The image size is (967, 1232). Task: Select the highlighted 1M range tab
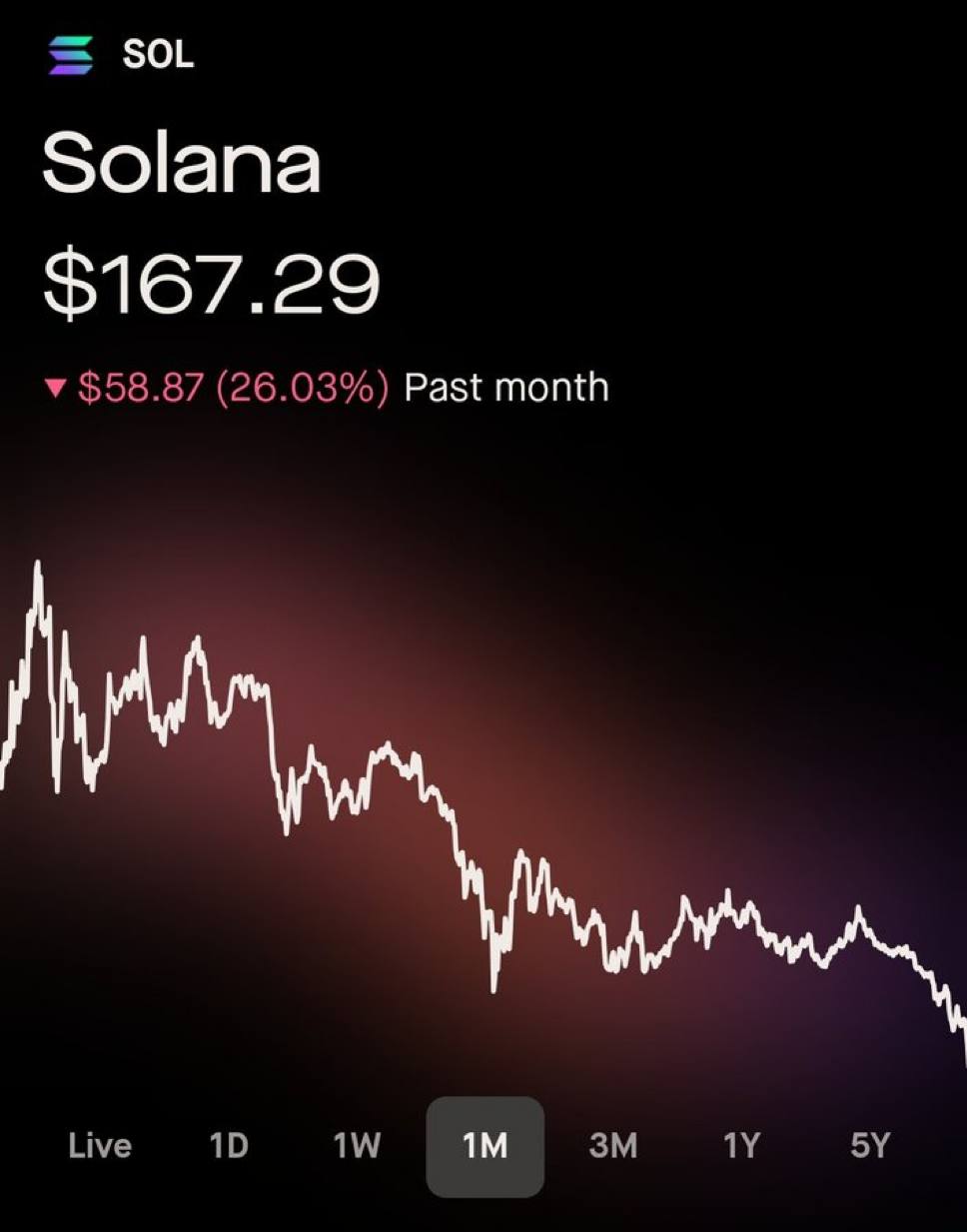[485, 1146]
